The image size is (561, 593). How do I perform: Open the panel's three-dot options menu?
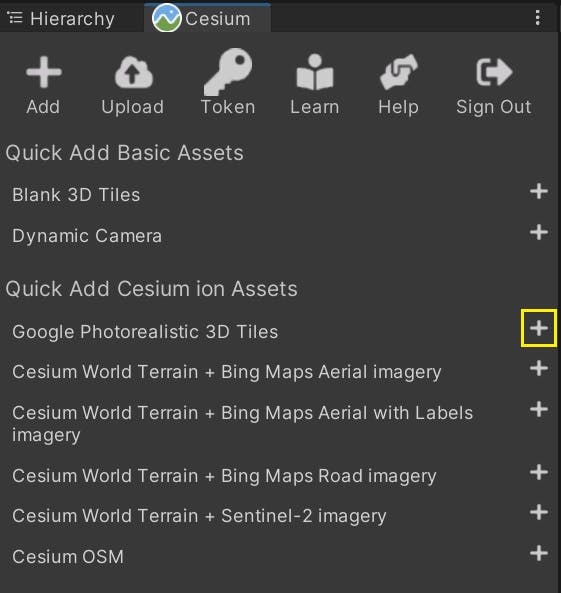(538, 18)
